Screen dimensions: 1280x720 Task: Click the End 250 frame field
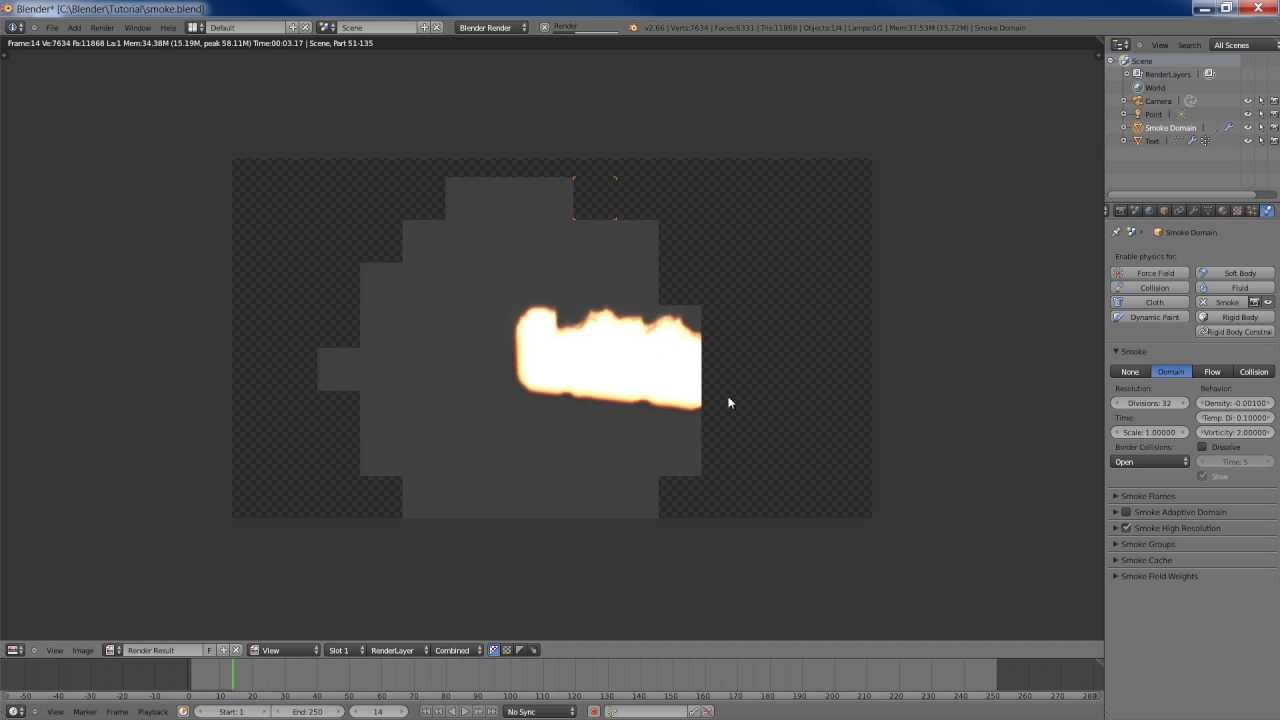coord(308,712)
